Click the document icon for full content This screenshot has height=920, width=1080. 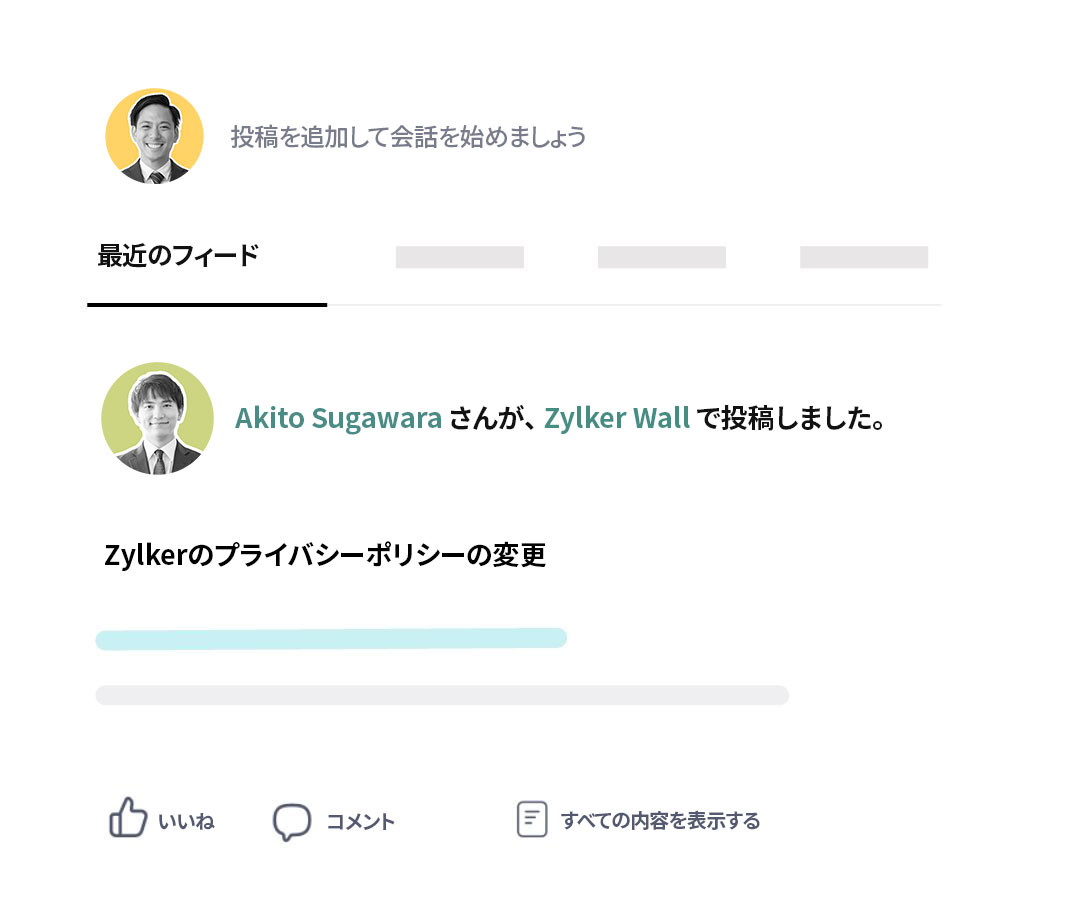tap(531, 819)
